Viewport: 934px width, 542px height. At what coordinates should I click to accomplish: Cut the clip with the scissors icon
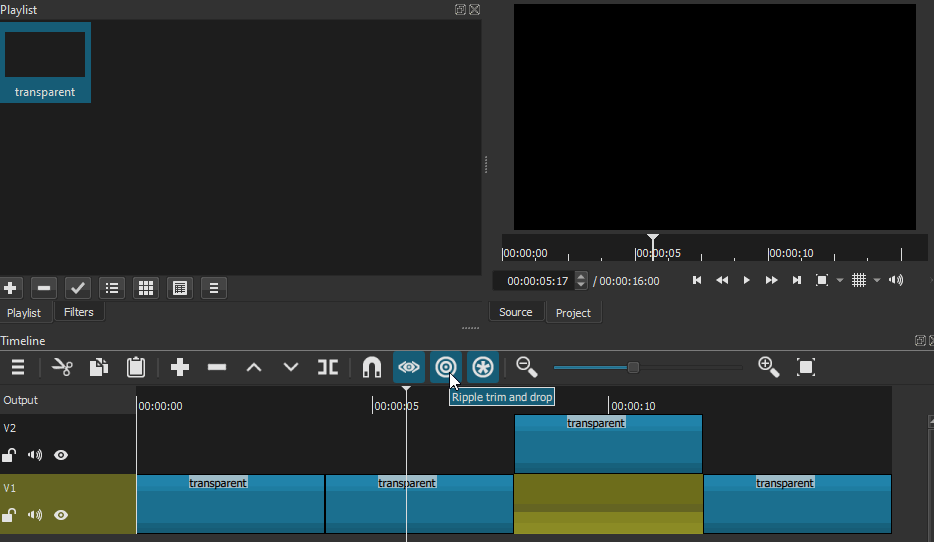pos(62,367)
